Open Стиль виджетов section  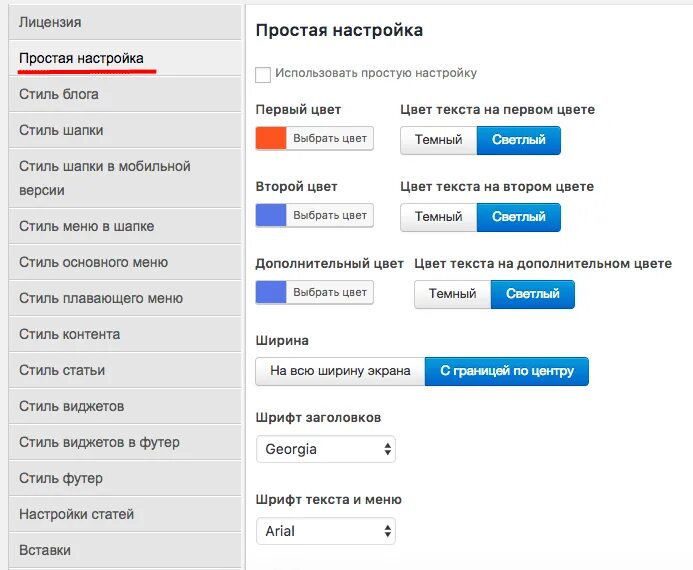125,406
